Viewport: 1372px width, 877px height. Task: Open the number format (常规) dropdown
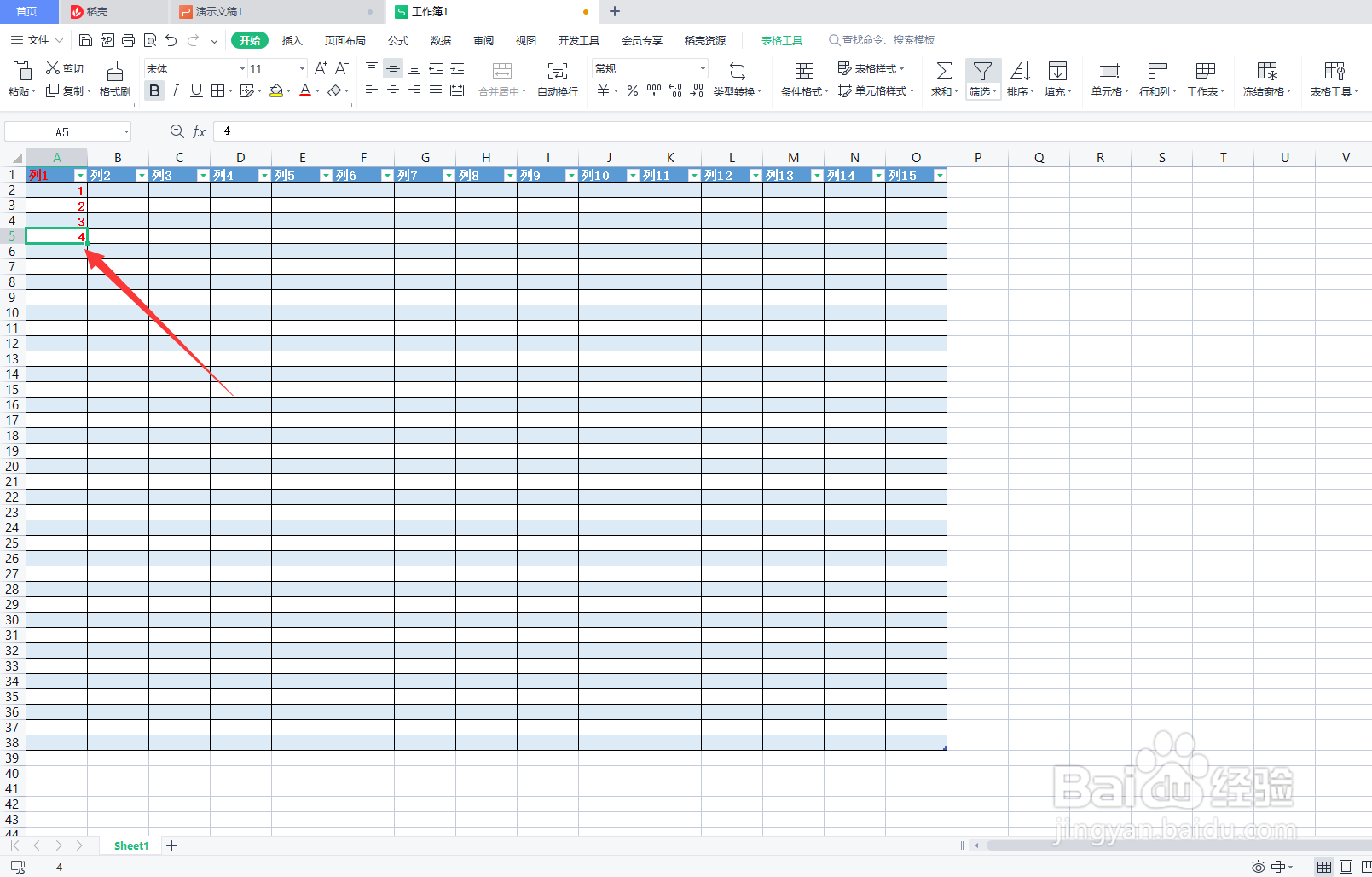click(x=703, y=68)
